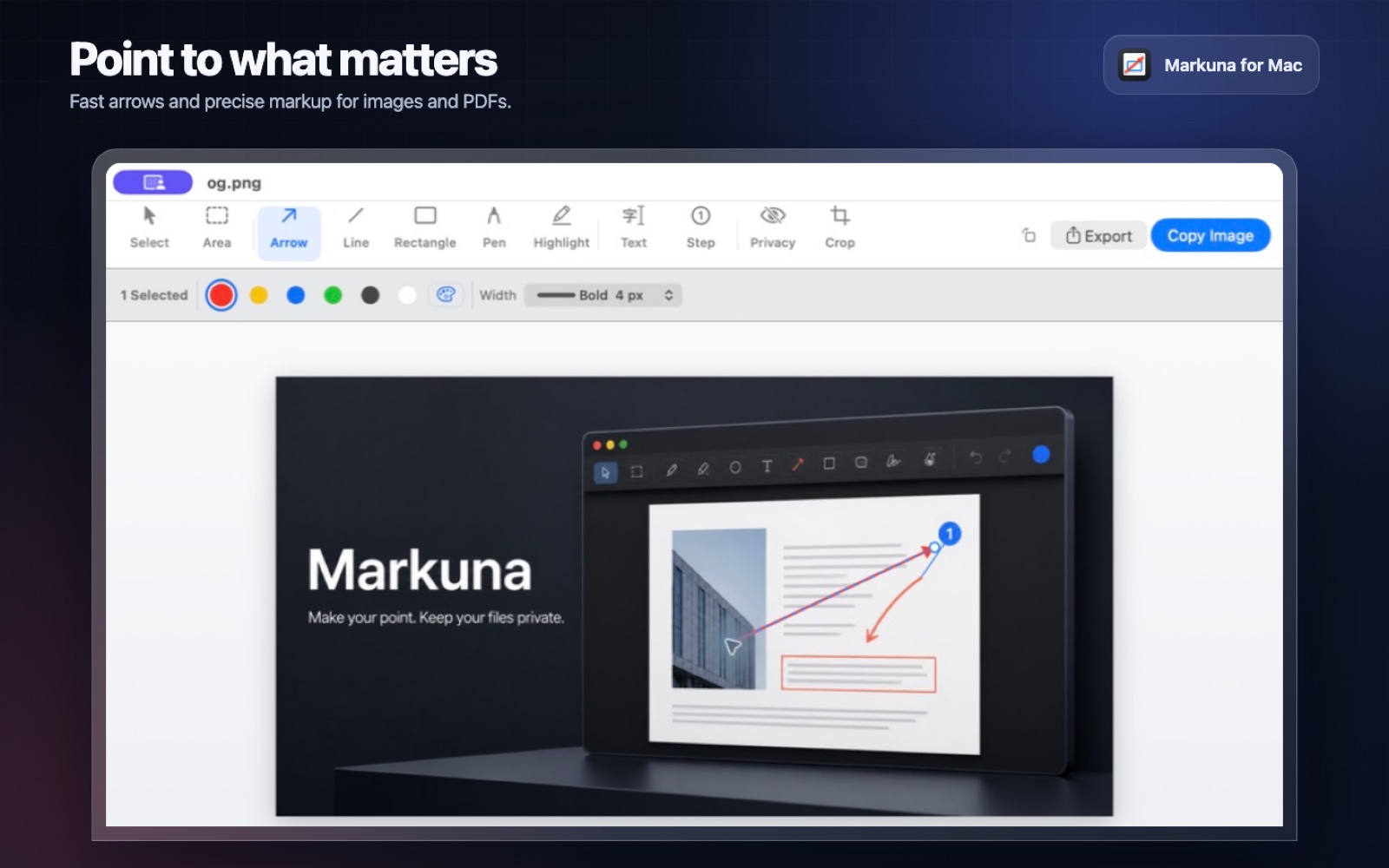Click the "Fast arrows and precise markup" subtitle
Image resolution: width=1389 pixels, height=868 pixels.
(290, 102)
